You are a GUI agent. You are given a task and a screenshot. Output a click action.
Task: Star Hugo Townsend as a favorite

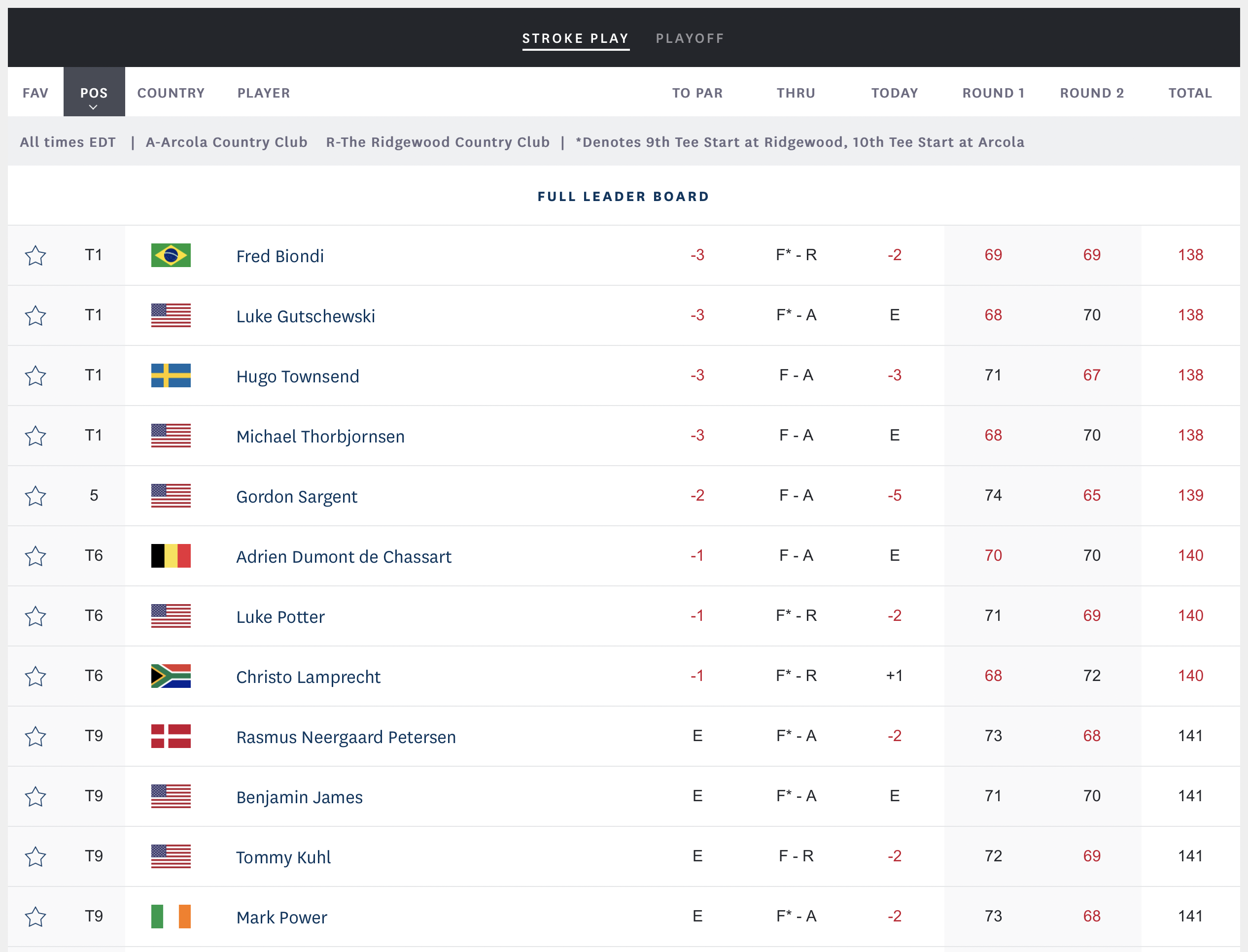35,375
